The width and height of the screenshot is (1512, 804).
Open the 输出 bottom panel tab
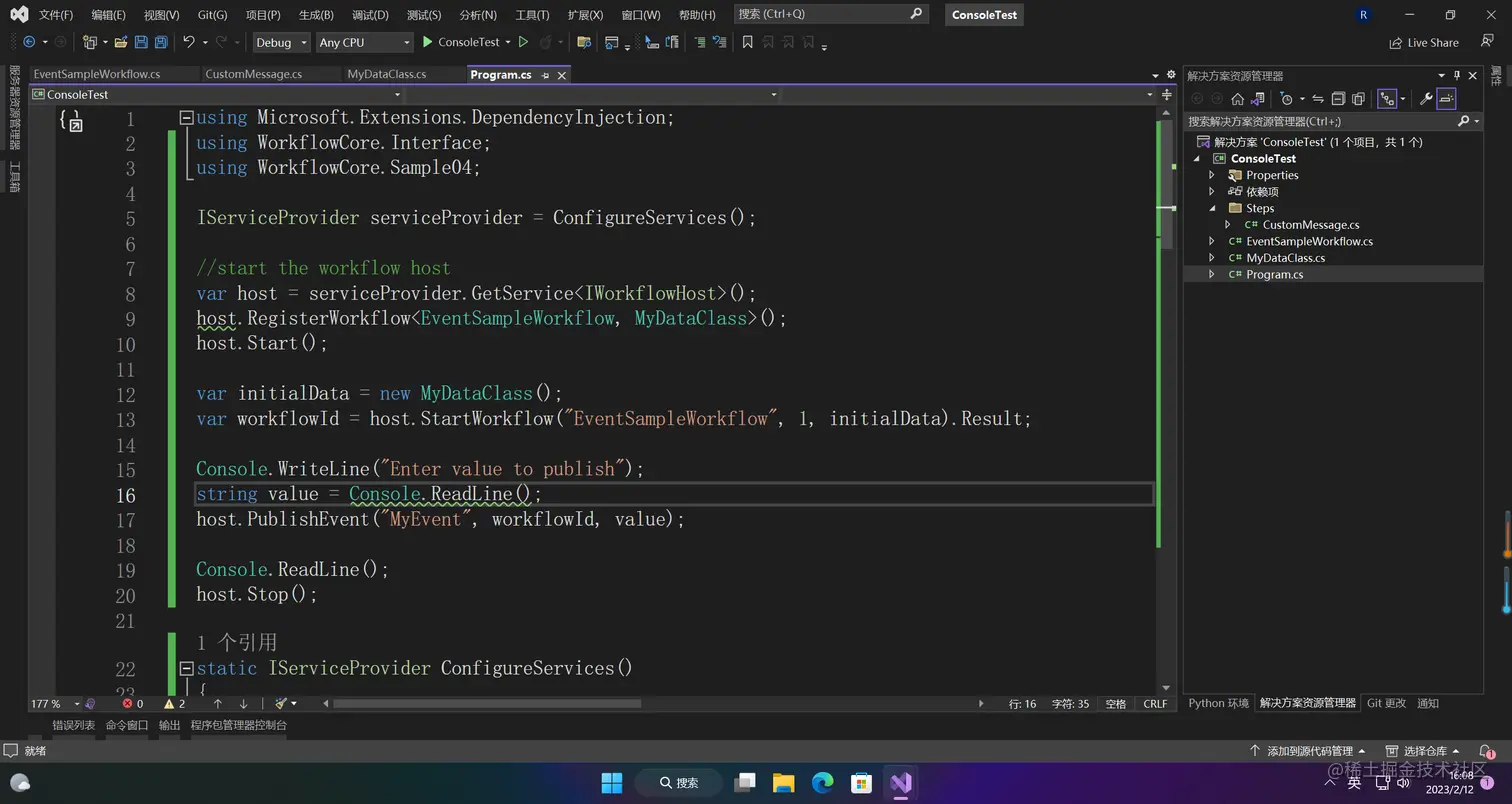tap(170, 725)
